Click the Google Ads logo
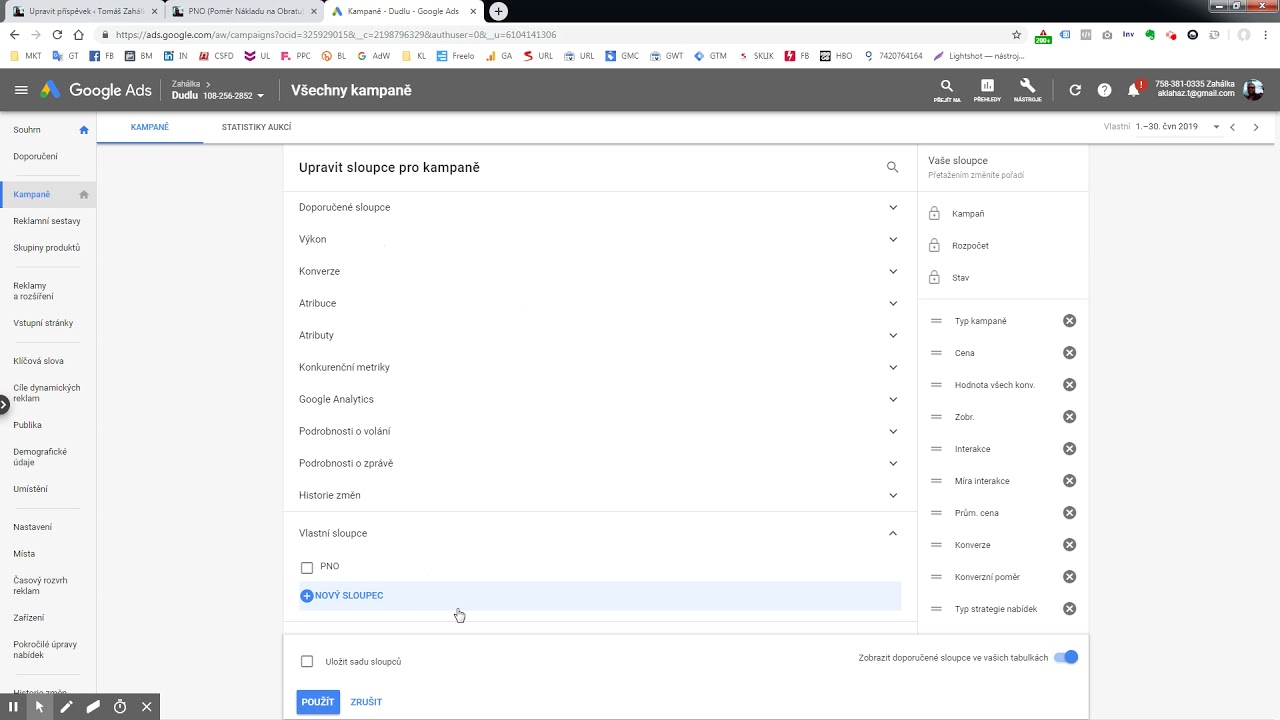The height and width of the screenshot is (720, 1280). coord(96,90)
